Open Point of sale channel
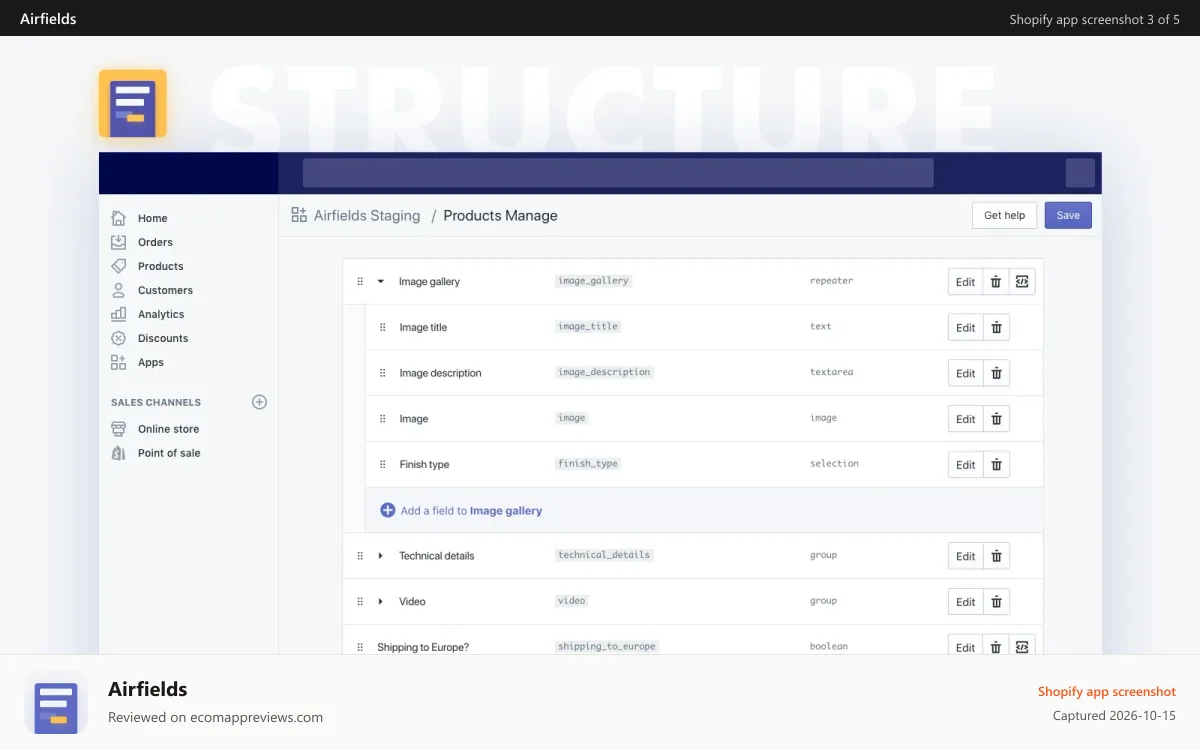 [169, 453]
